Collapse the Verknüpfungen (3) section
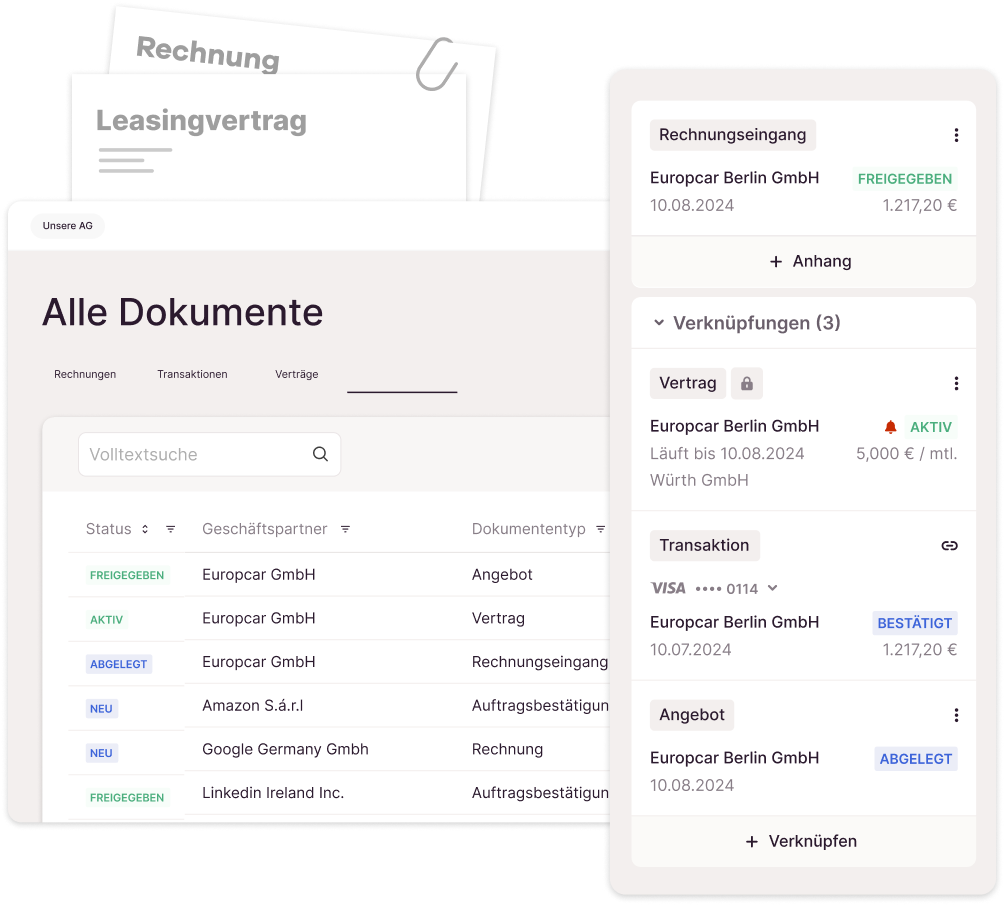The image size is (1004, 905). pos(659,323)
